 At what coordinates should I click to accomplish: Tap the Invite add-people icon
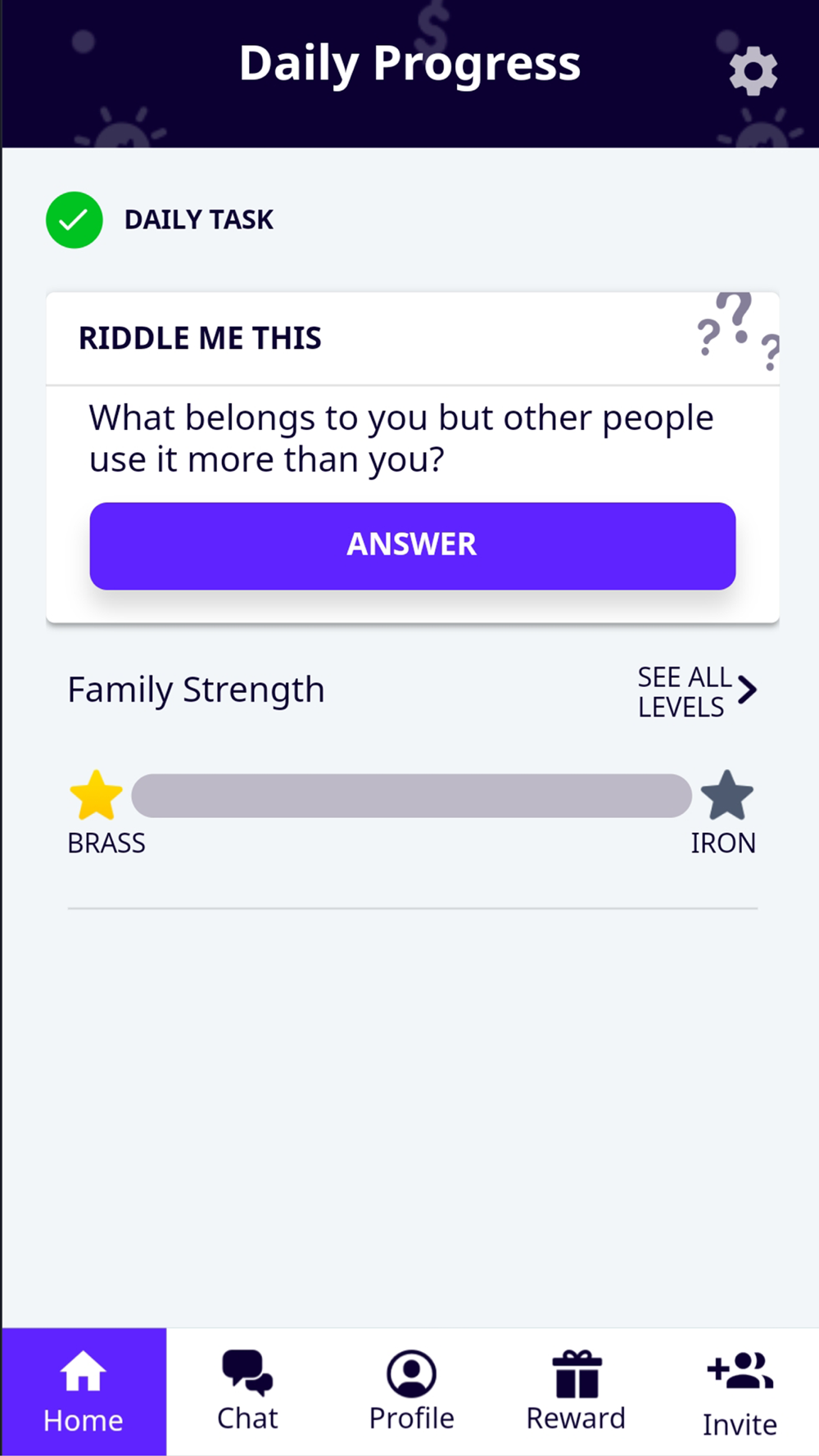click(x=740, y=1371)
